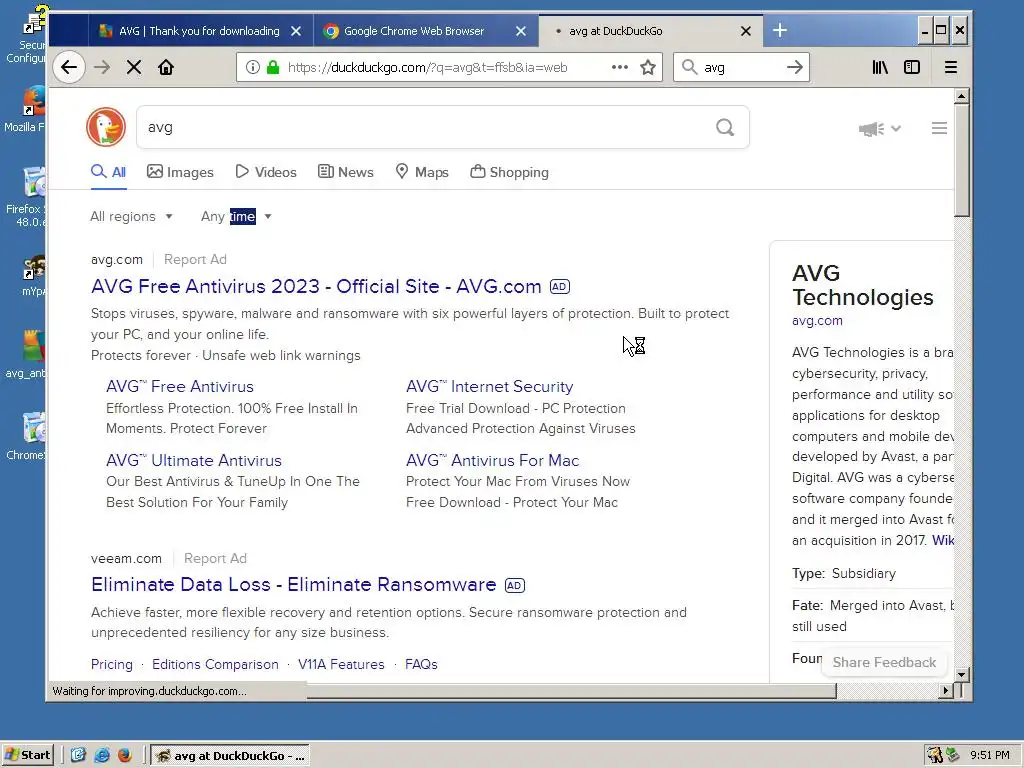The width and height of the screenshot is (1024, 768).
Task: Switch to Videos results
Action: pyautogui.click(x=266, y=172)
